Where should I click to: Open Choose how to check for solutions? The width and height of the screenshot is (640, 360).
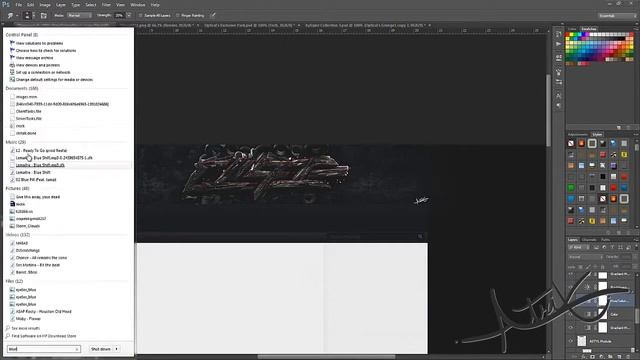[x=46, y=51]
